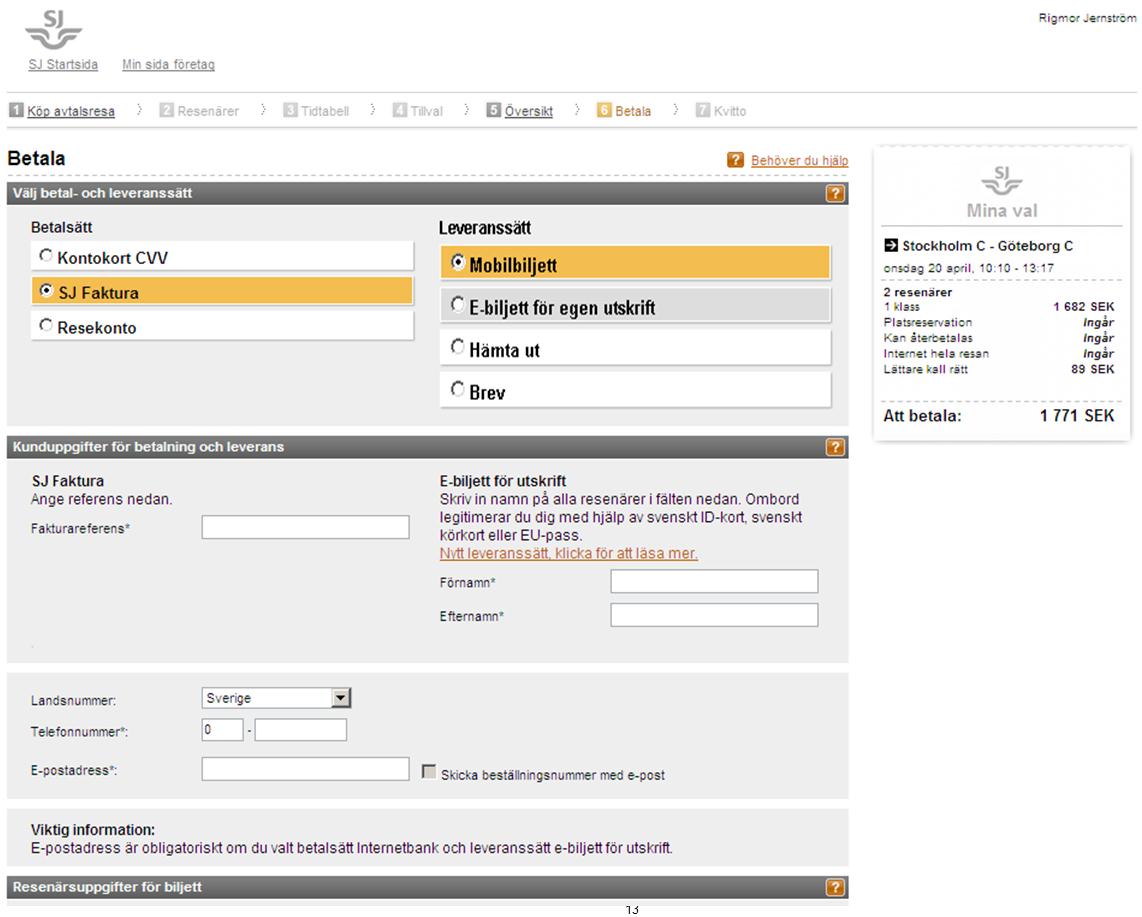Click the SJ logo in the header
This screenshot has width=1142, height=917.
click(53, 30)
